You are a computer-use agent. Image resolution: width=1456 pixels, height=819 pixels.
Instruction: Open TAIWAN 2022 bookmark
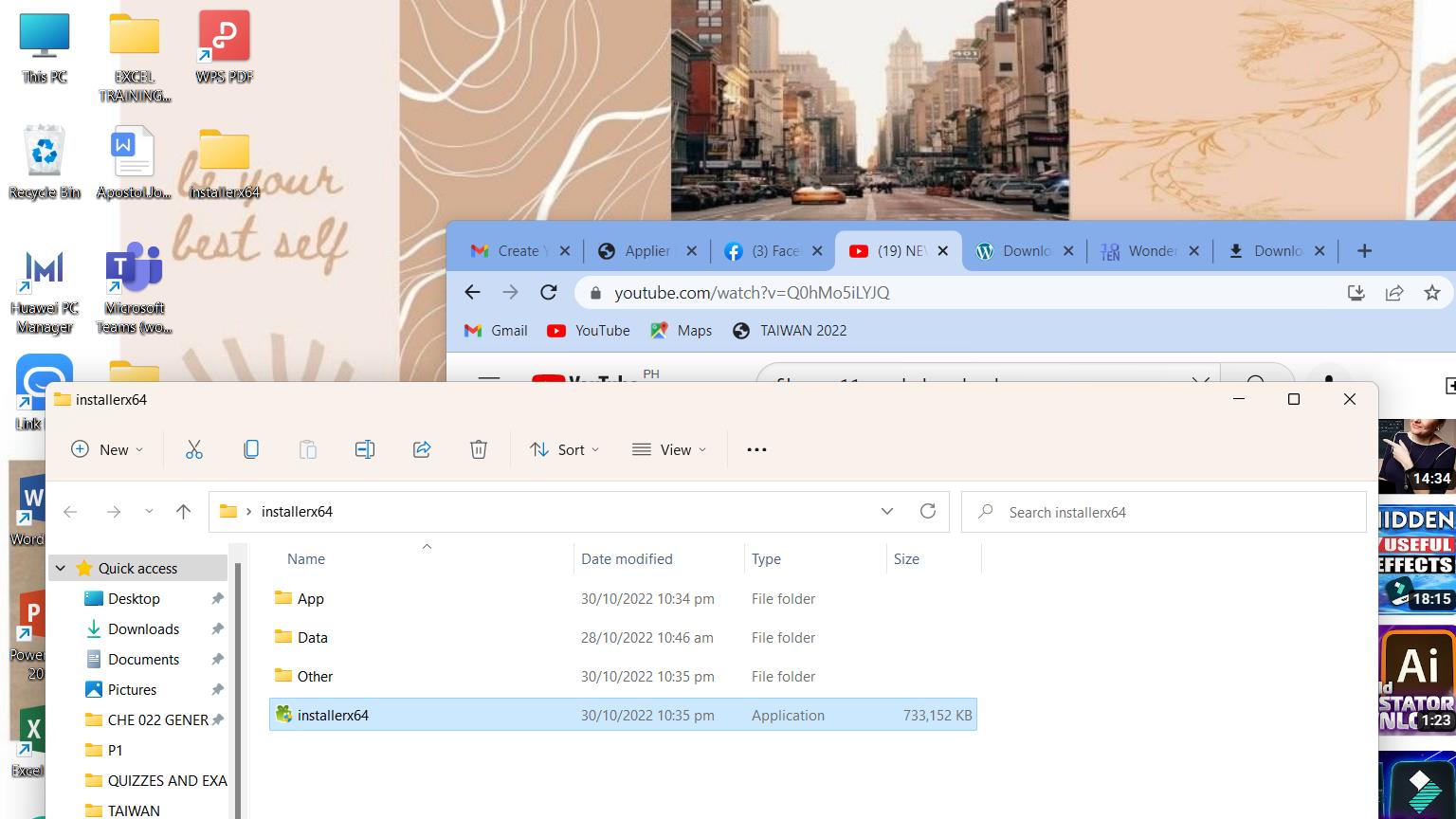coord(791,331)
